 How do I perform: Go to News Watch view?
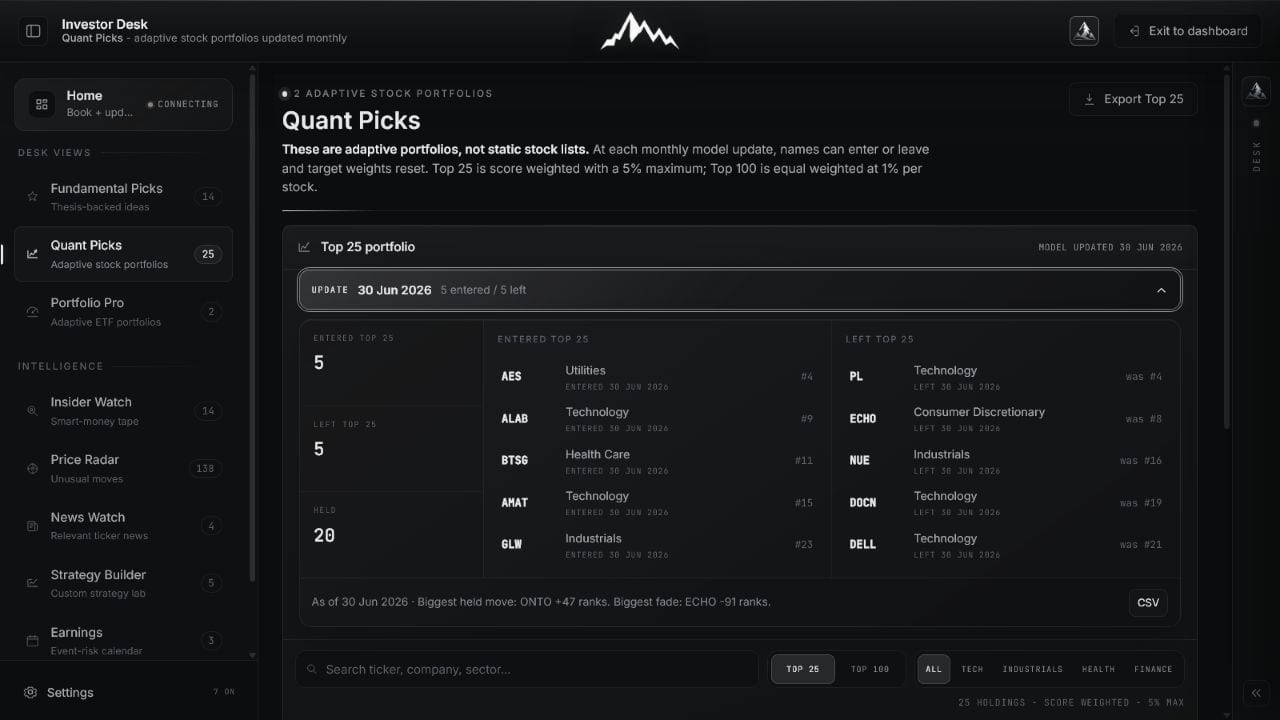click(x=123, y=526)
